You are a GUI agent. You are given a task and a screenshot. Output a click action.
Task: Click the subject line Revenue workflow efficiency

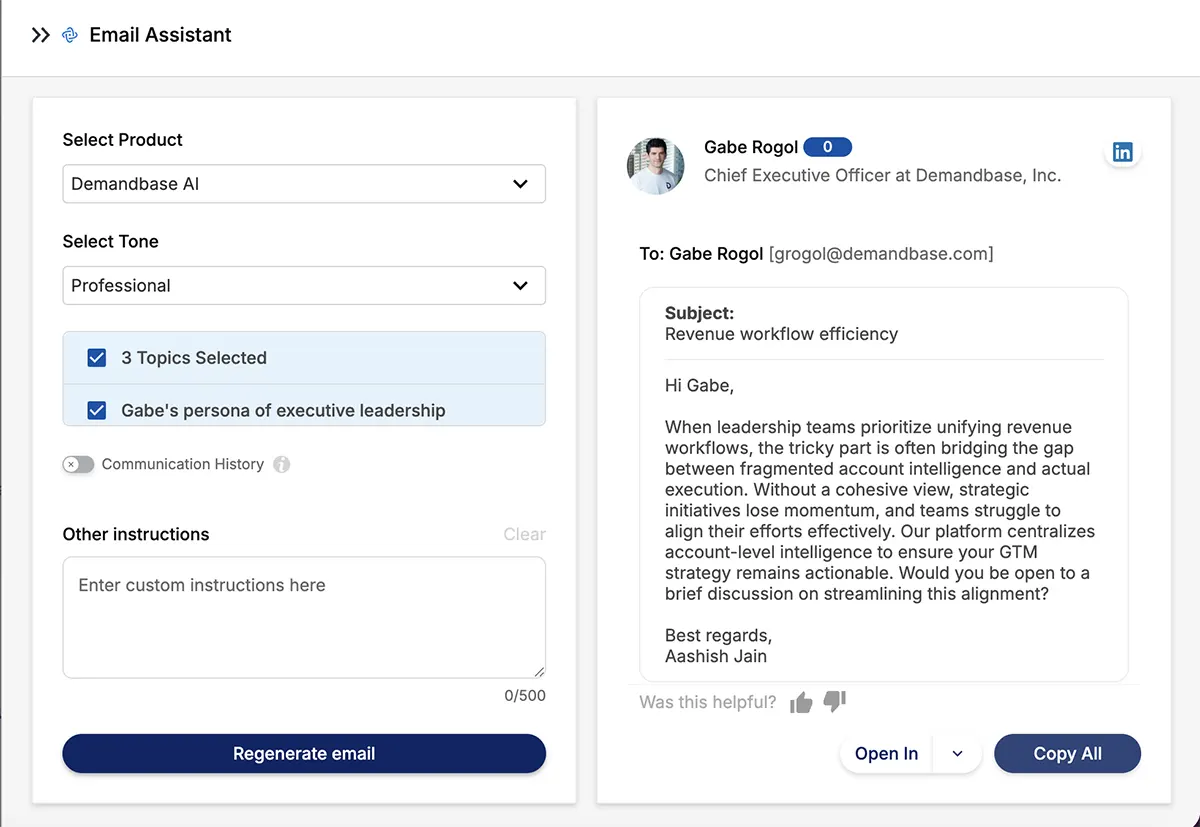tap(781, 334)
